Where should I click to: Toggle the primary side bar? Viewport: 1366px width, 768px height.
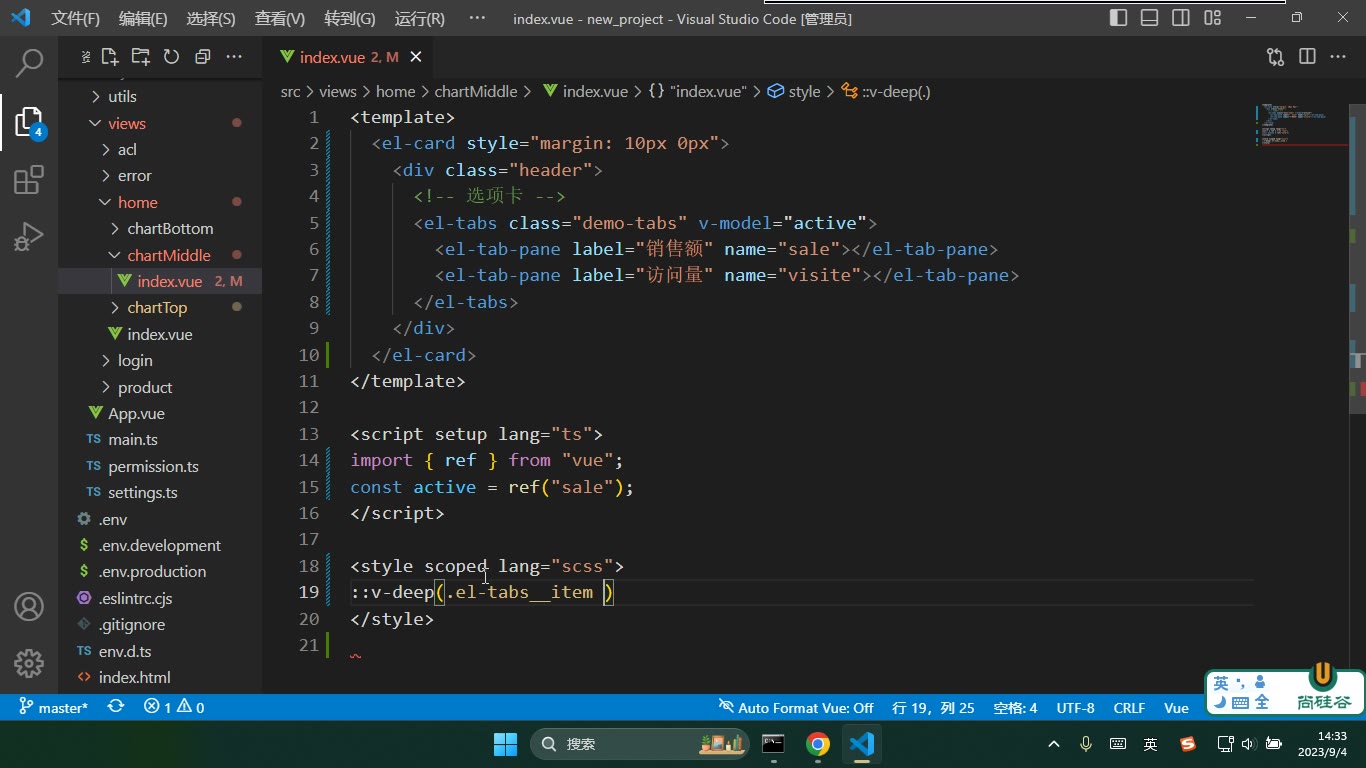point(1119,18)
